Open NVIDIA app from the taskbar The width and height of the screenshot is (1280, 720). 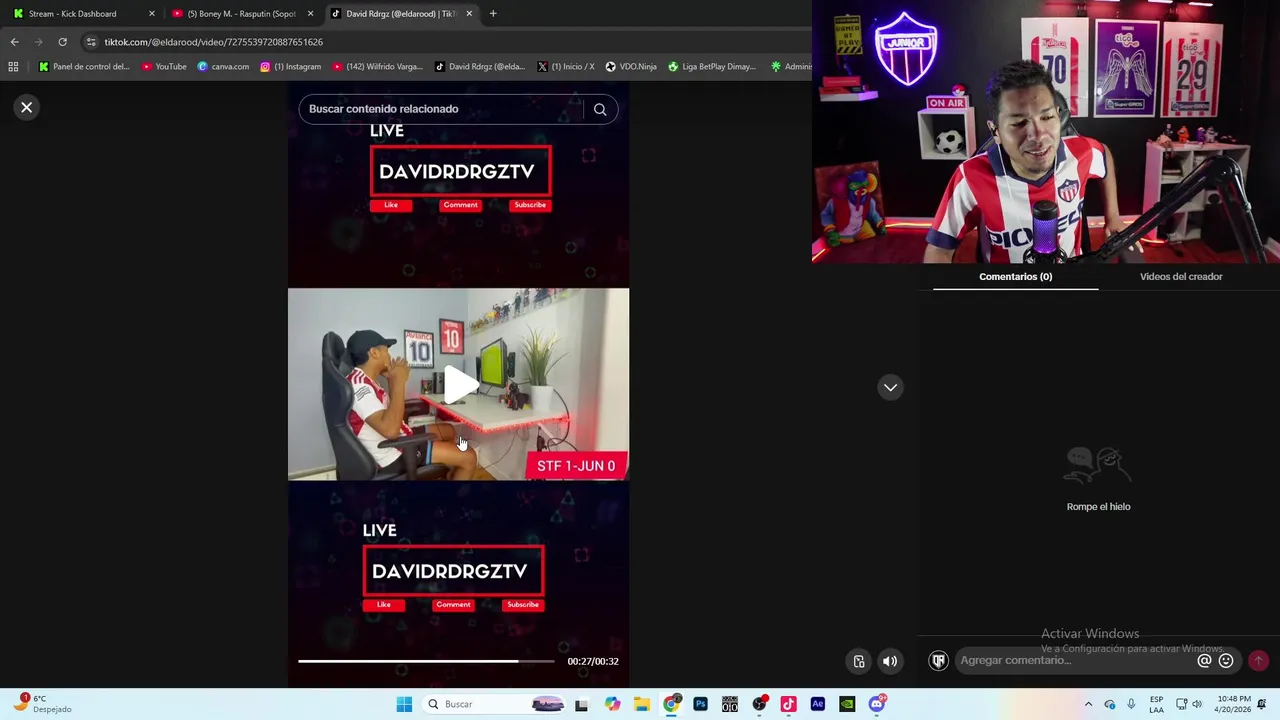847,704
